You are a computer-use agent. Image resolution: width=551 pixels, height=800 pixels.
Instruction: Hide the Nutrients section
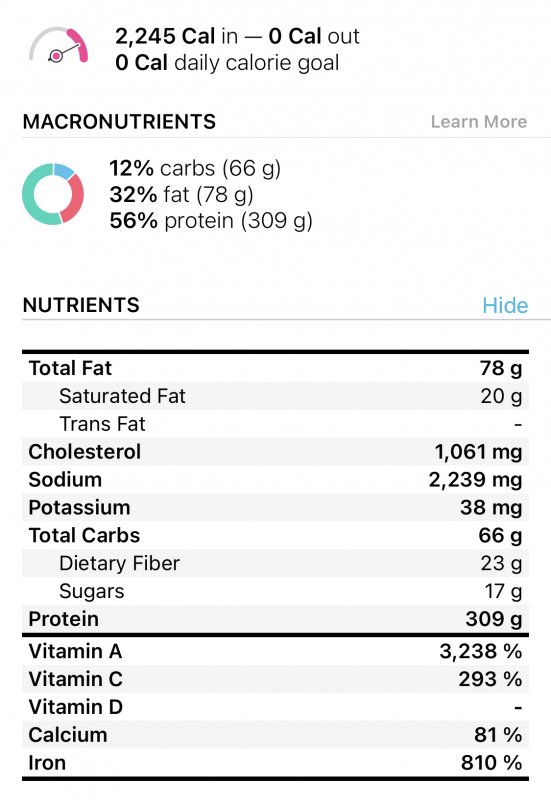(505, 305)
